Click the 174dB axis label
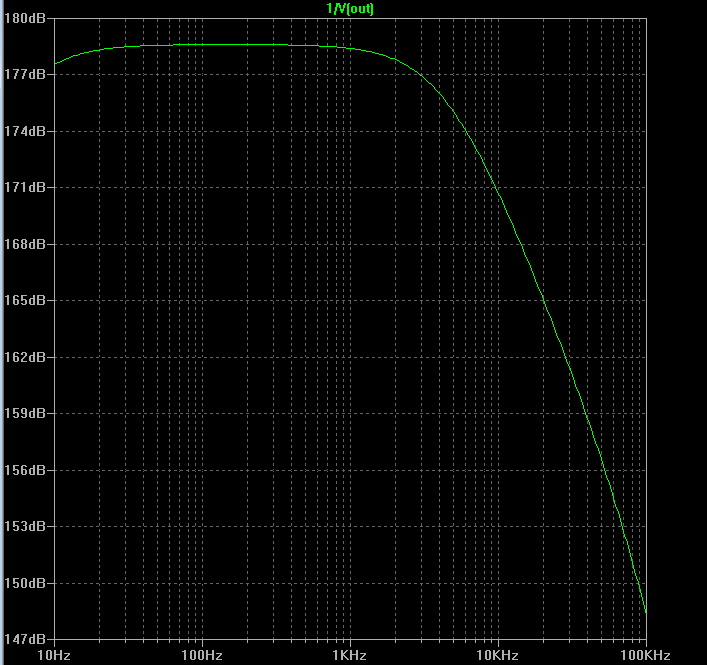Screen dimensions: 707x665 pyautogui.click(x=25, y=131)
